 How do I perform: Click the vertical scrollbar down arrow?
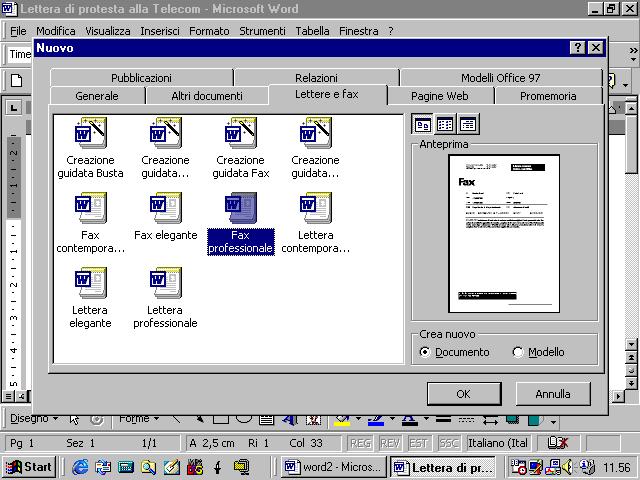coord(631,344)
